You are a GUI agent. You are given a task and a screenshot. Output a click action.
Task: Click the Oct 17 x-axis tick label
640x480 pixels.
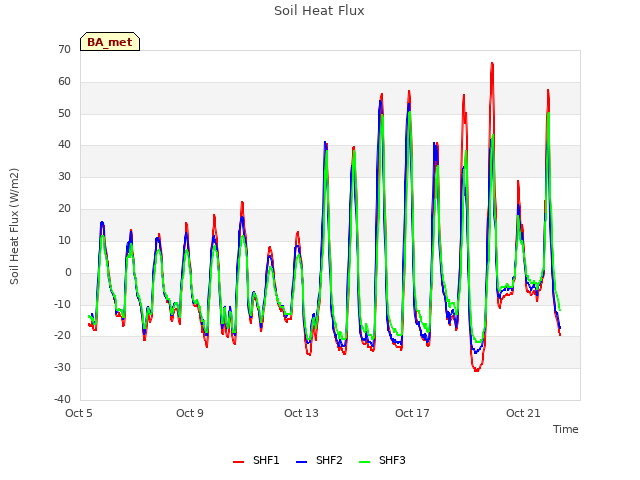(x=412, y=413)
